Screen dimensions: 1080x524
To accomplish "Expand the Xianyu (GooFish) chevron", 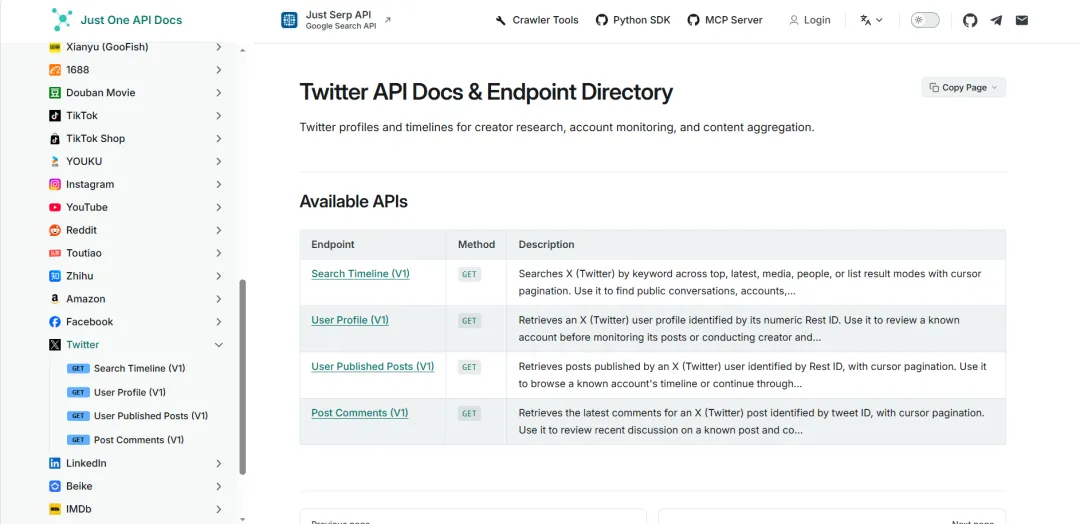I will [218, 47].
